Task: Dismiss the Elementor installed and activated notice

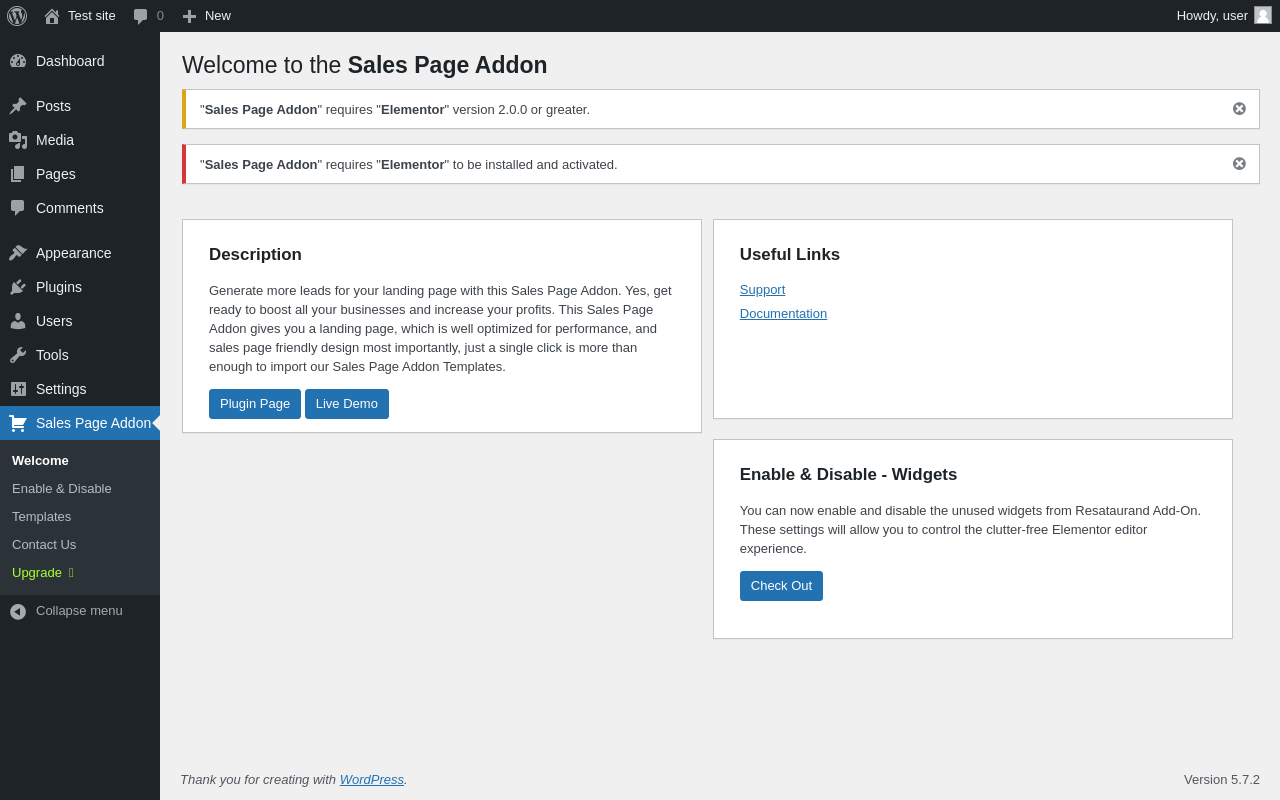Action: coord(1239,163)
